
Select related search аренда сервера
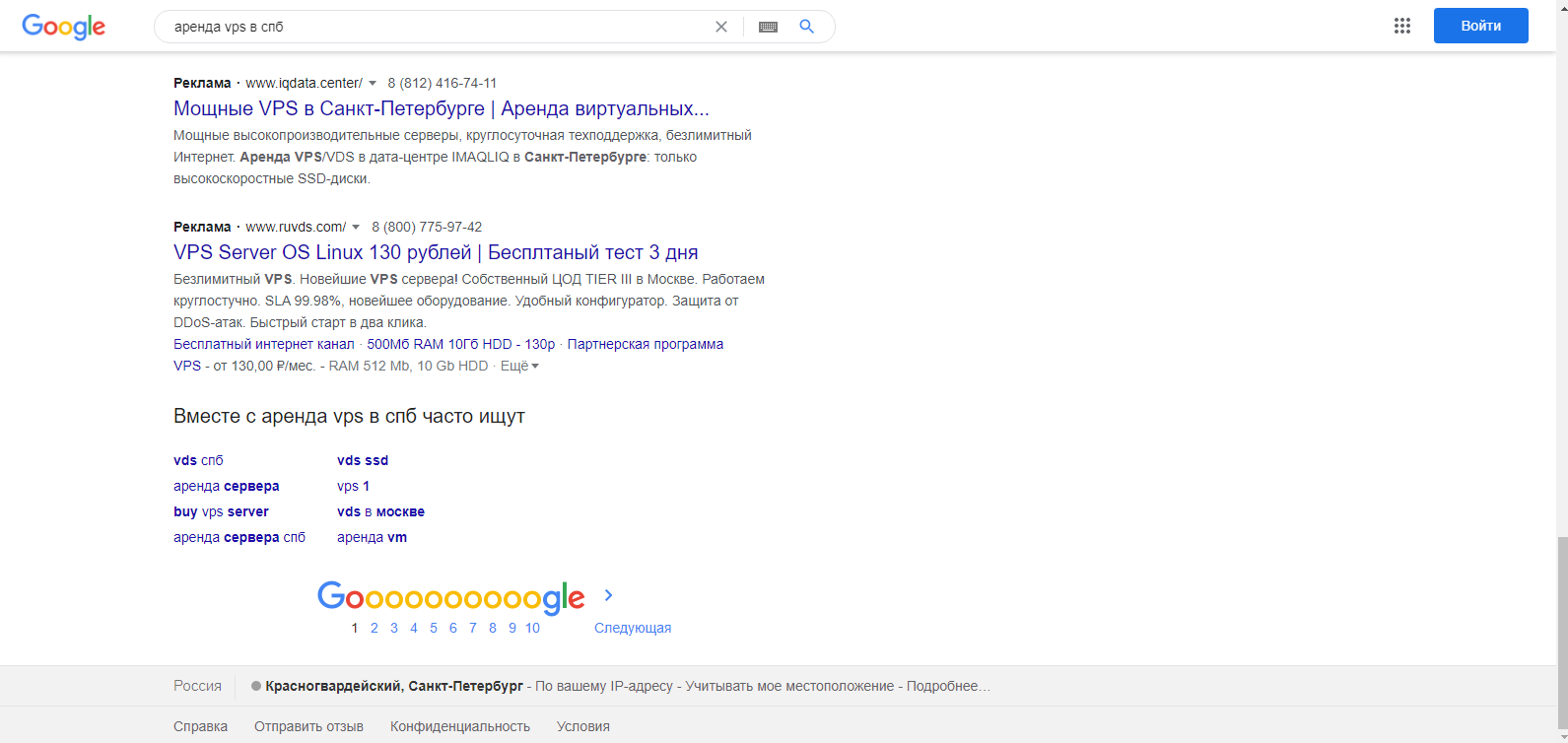point(227,486)
